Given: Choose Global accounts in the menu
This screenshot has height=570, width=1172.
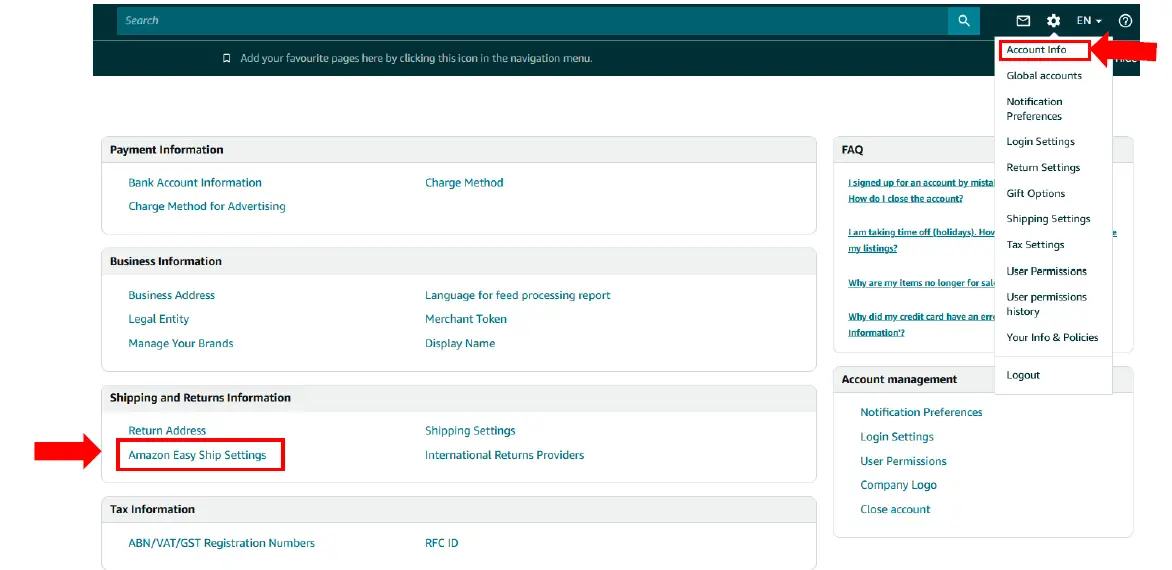Looking at the screenshot, I should (x=1044, y=76).
